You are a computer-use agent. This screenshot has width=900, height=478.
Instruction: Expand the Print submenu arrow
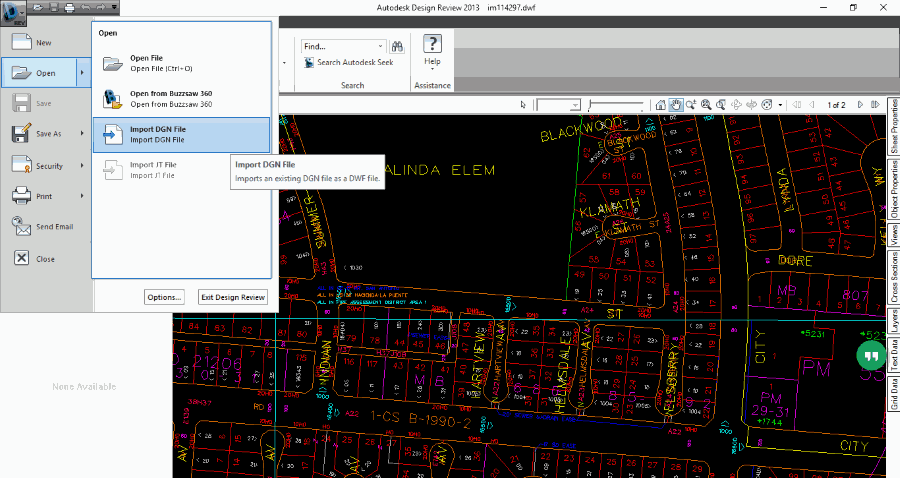pyautogui.click(x=83, y=196)
